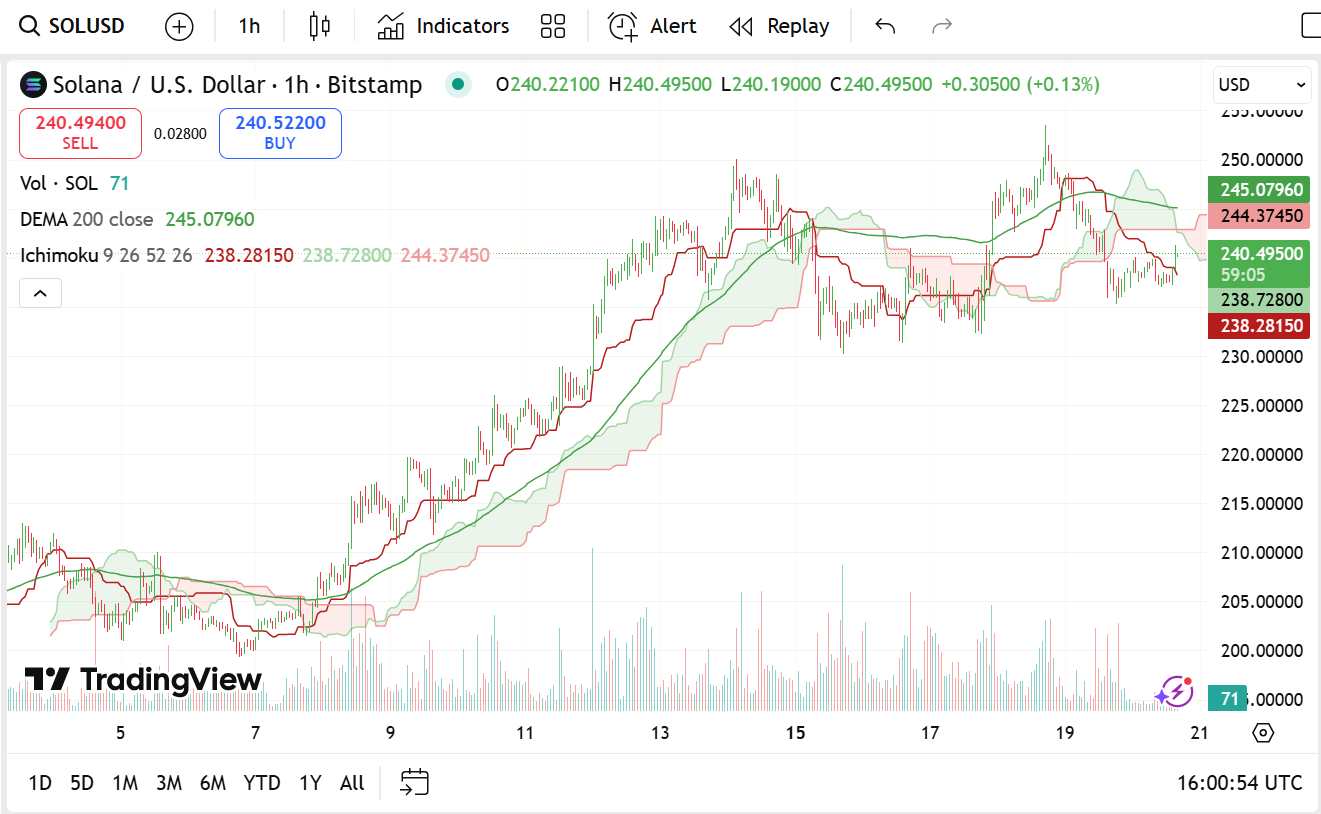
Task: Open the indicator templates grid icon
Action: (x=553, y=26)
